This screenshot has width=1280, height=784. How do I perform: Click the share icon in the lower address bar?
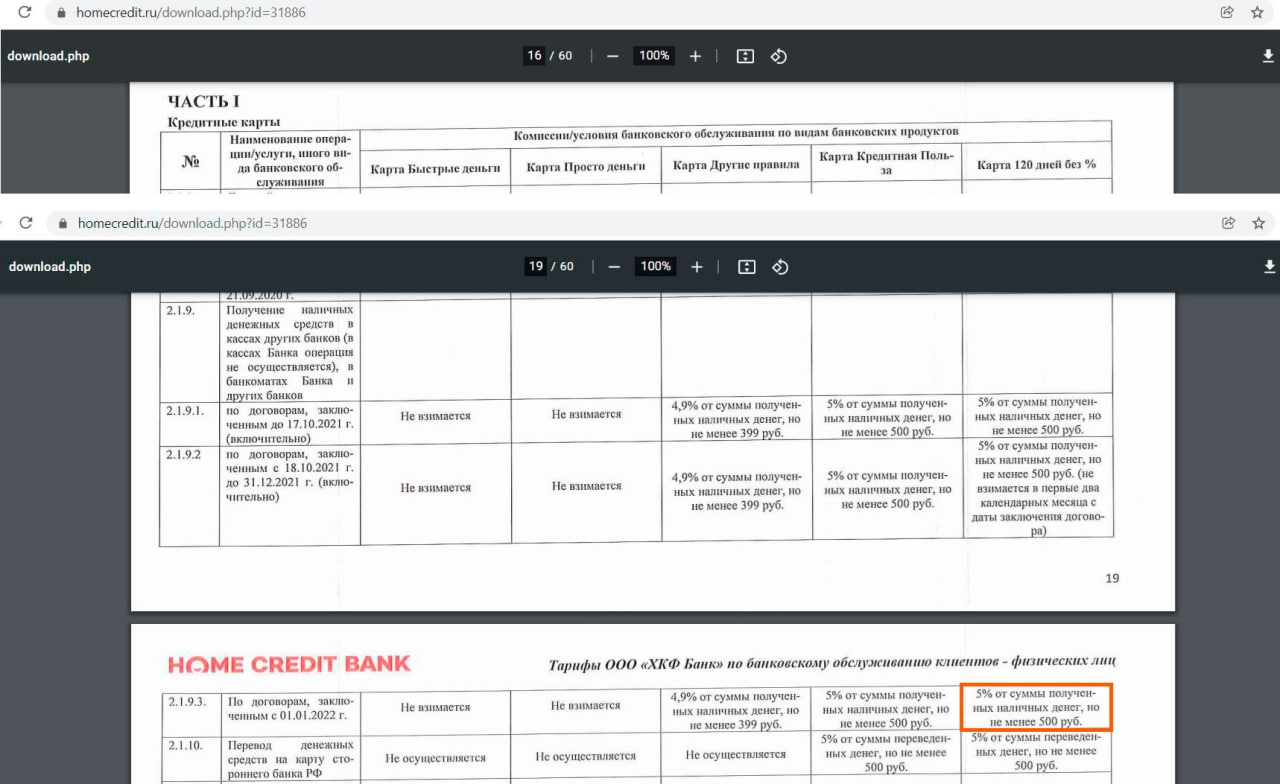(x=1228, y=223)
